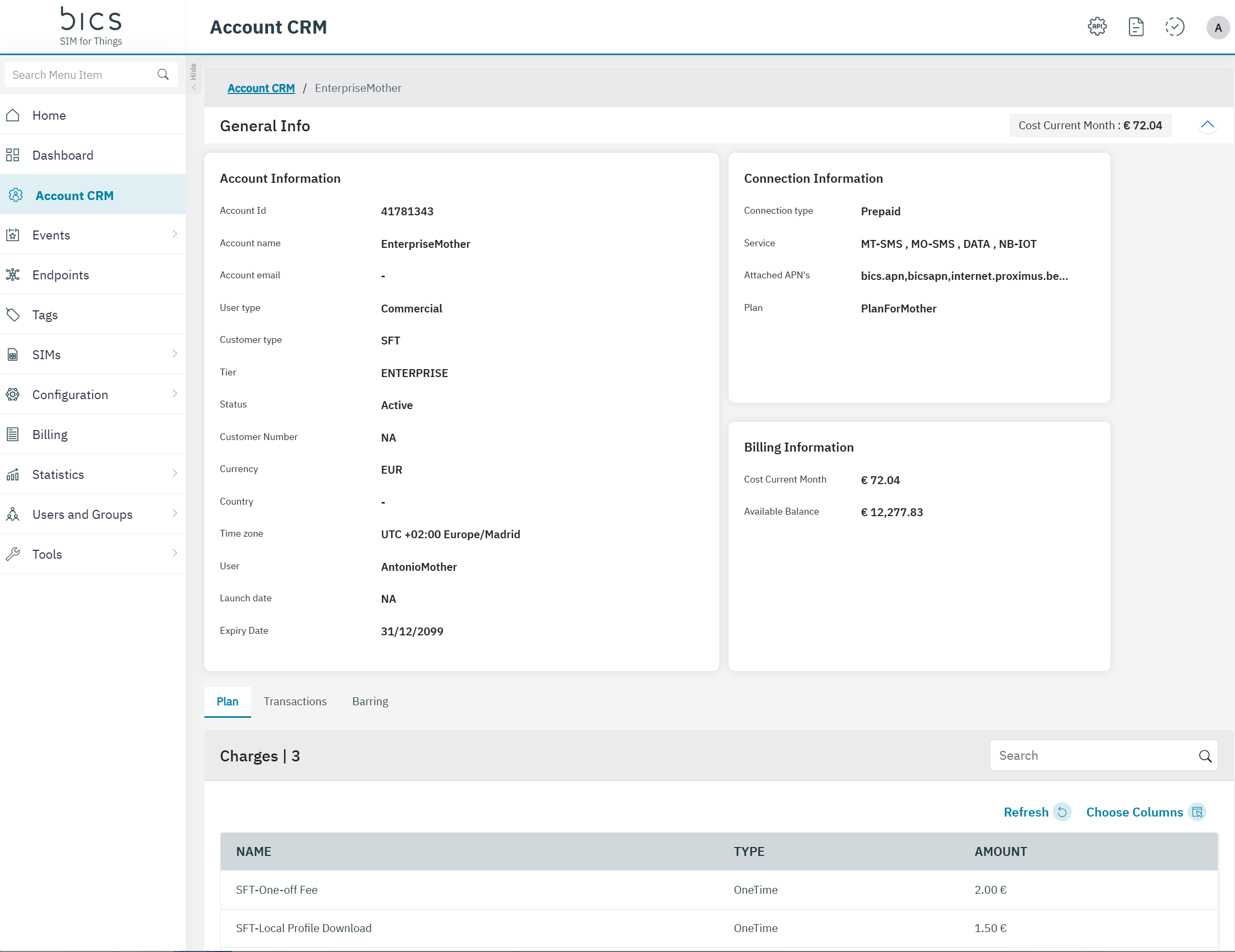
Task: Click the document icon in header
Action: [1136, 27]
